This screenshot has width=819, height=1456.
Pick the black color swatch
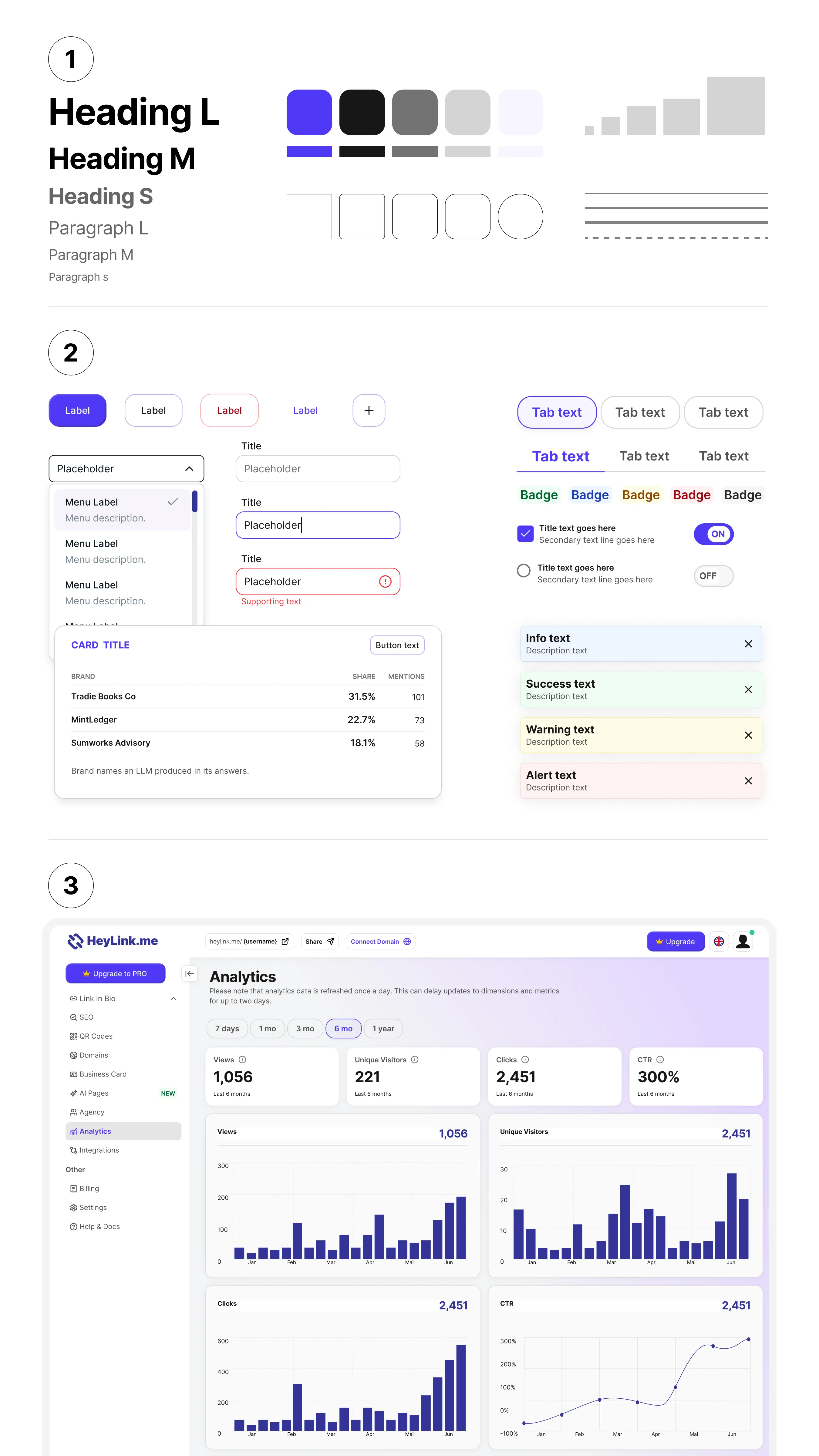click(x=362, y=113)
